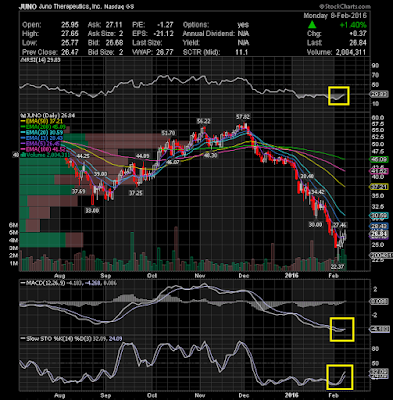Click the EPS value -21.12
Image resolution: width=393 pixels, height=400 pixels.
(x=163, y=34)
